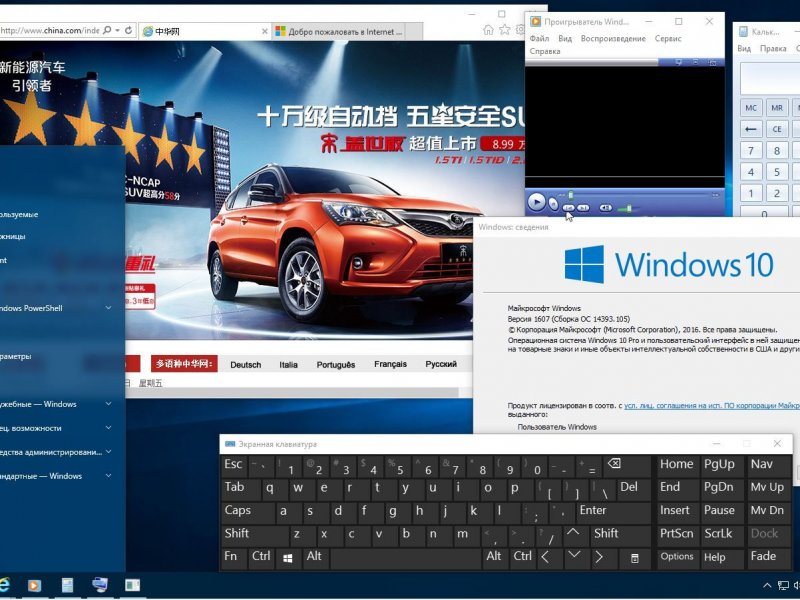Click the Next track button in the media player
This screenshot has width=800, height=600.
pos(583,208)
